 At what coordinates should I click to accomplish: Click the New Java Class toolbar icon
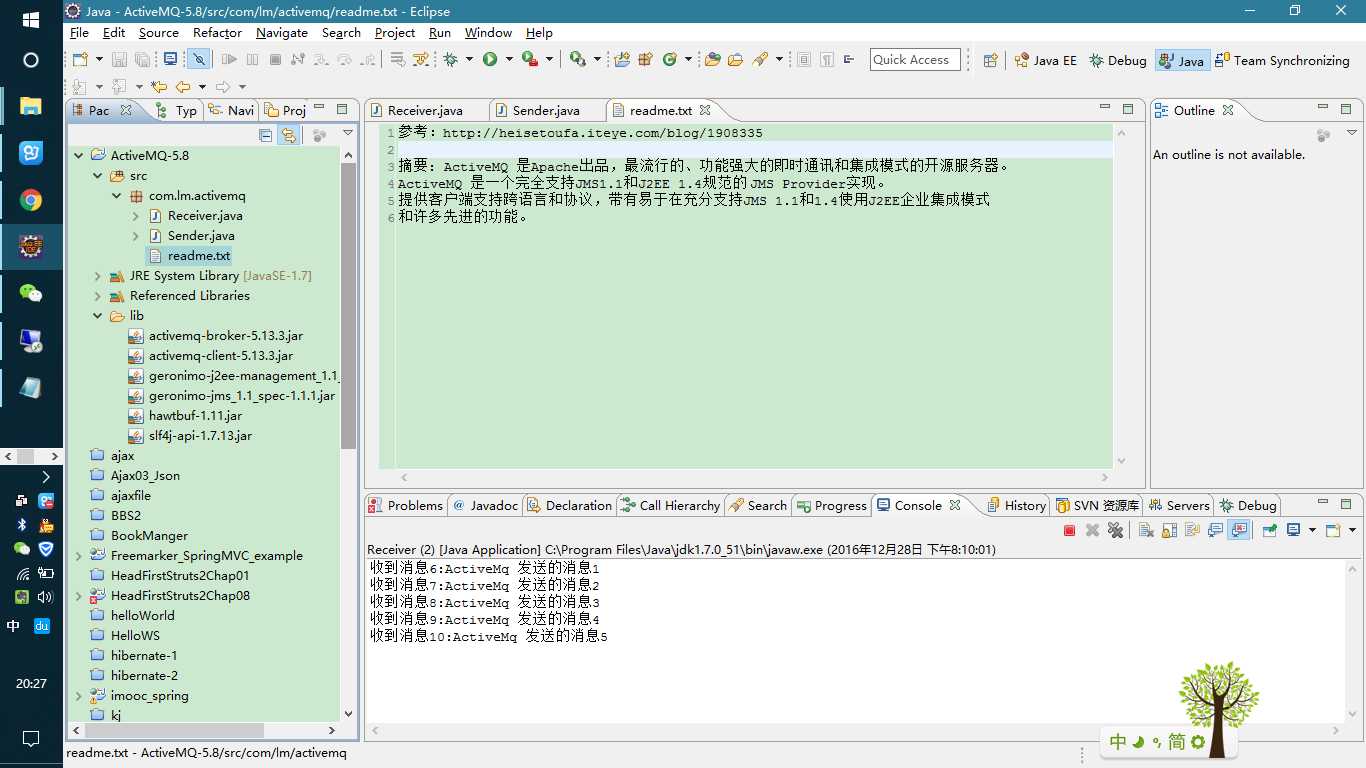[670, 60]
